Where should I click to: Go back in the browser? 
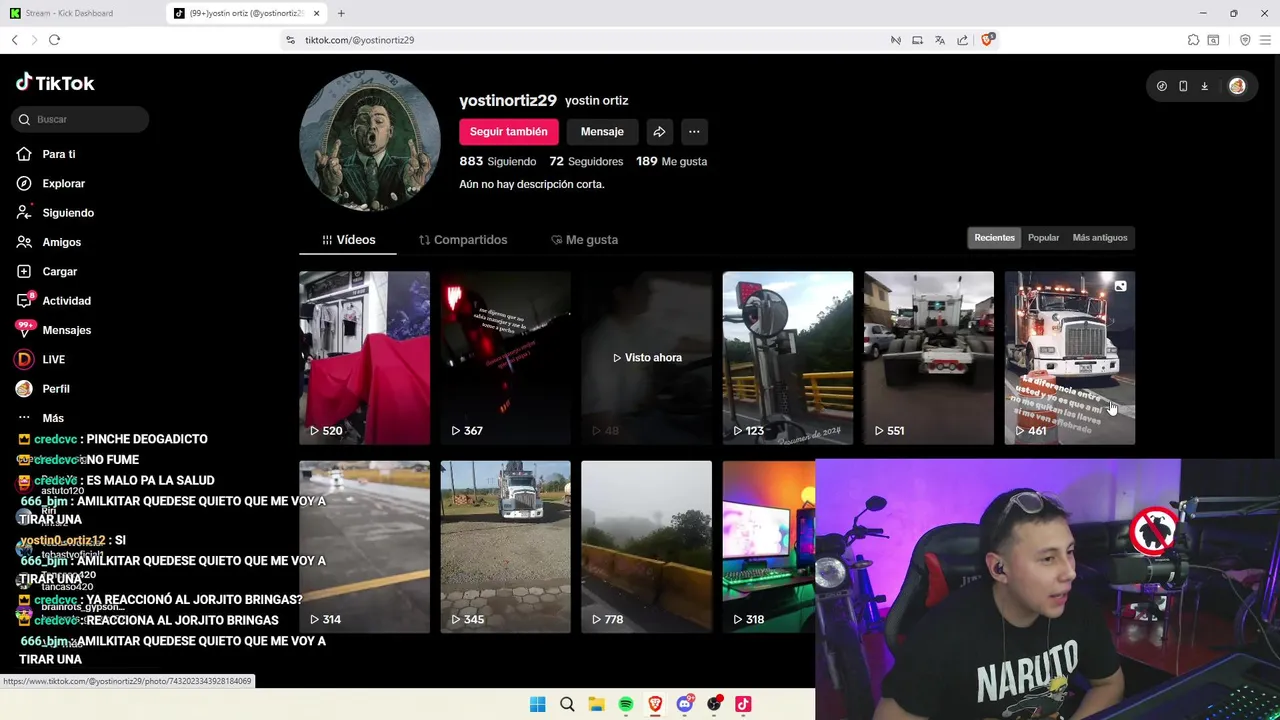pos(14,40)
